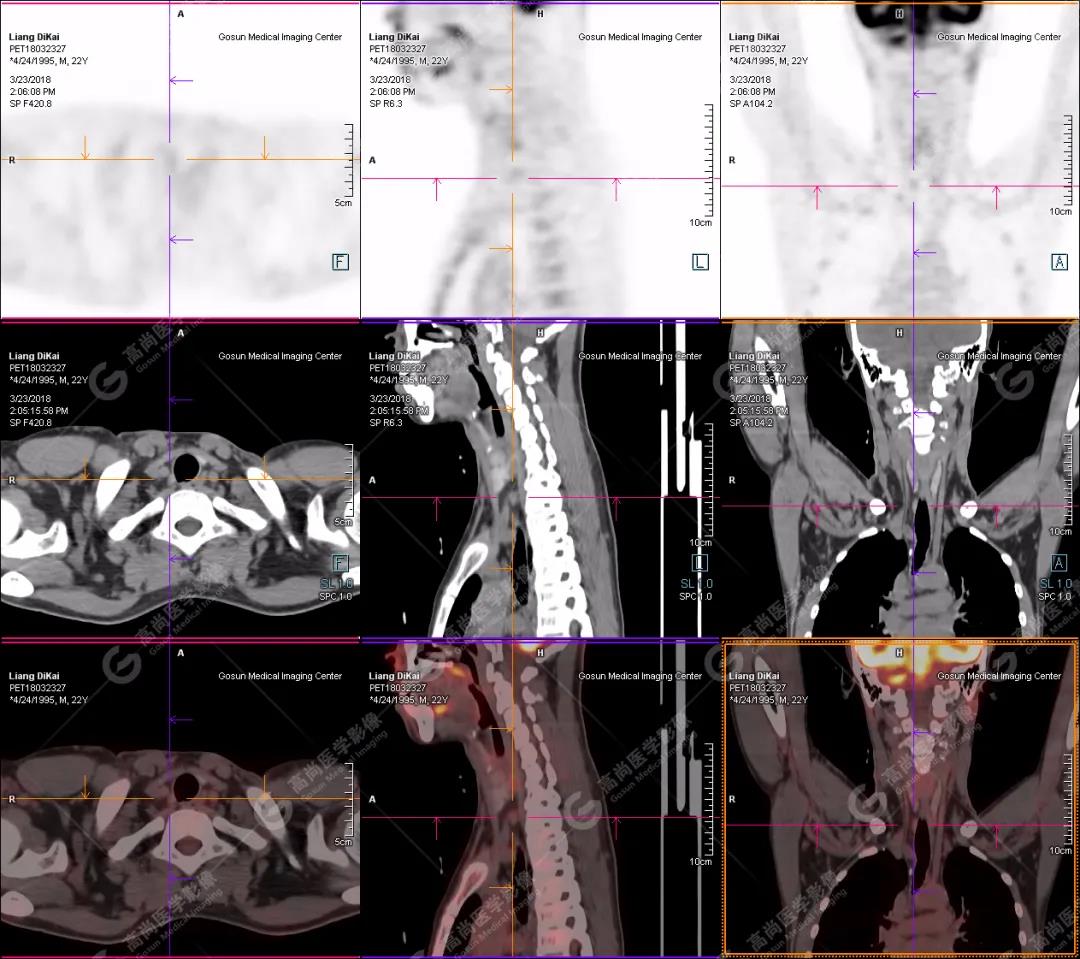Click the F orientation icon in axial PET view
1080x959 pixels.
pyautogui.click(x=340, y=262)
